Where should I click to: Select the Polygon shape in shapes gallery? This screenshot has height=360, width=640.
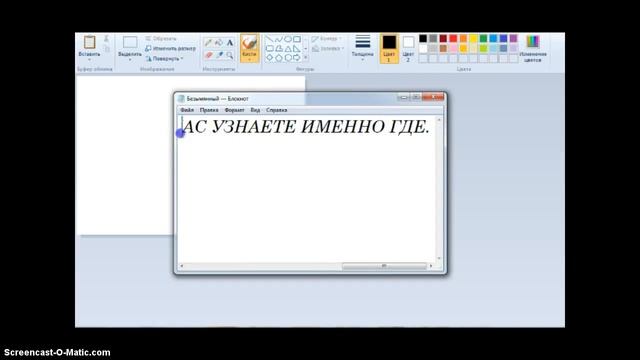279,49
